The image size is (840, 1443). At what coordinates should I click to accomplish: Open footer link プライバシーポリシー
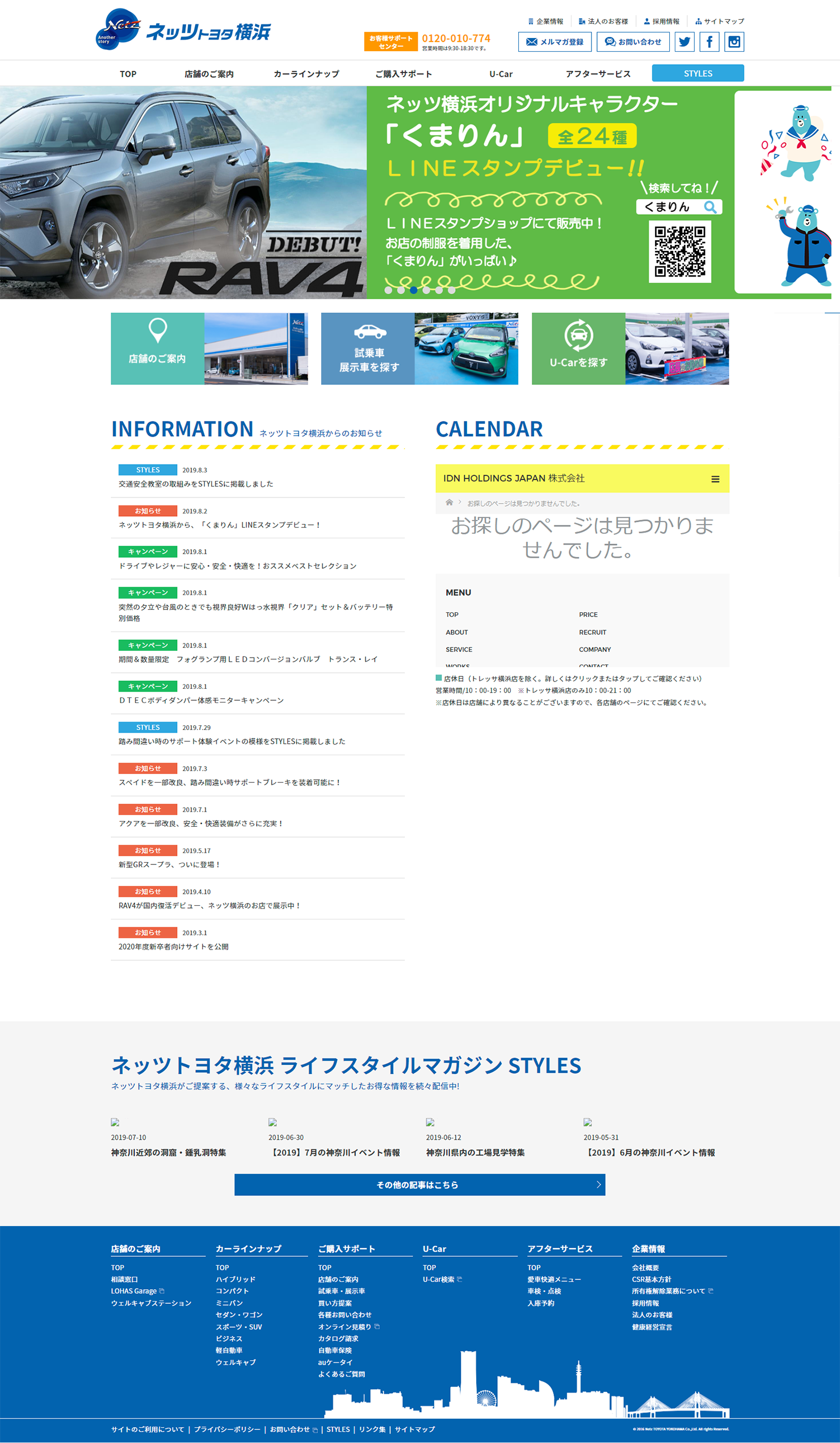click(x=227, y=1429)
